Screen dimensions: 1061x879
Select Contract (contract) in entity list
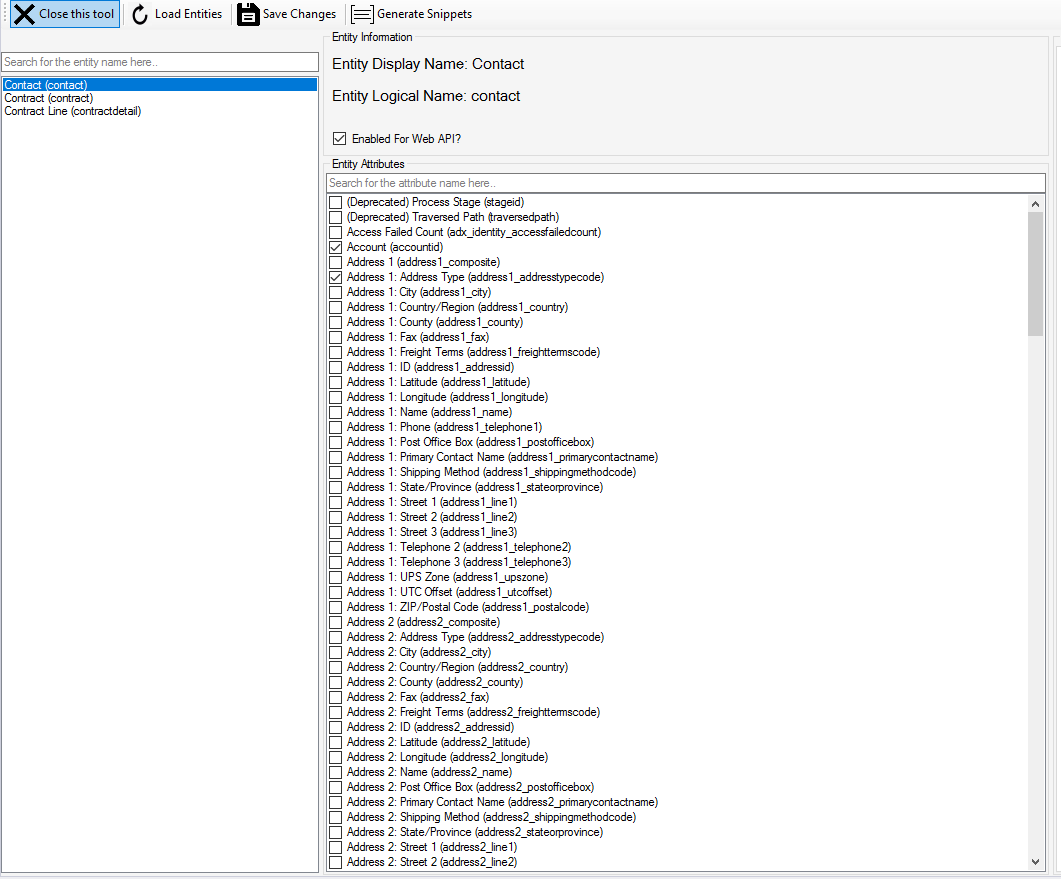click(x=49, y=98)
